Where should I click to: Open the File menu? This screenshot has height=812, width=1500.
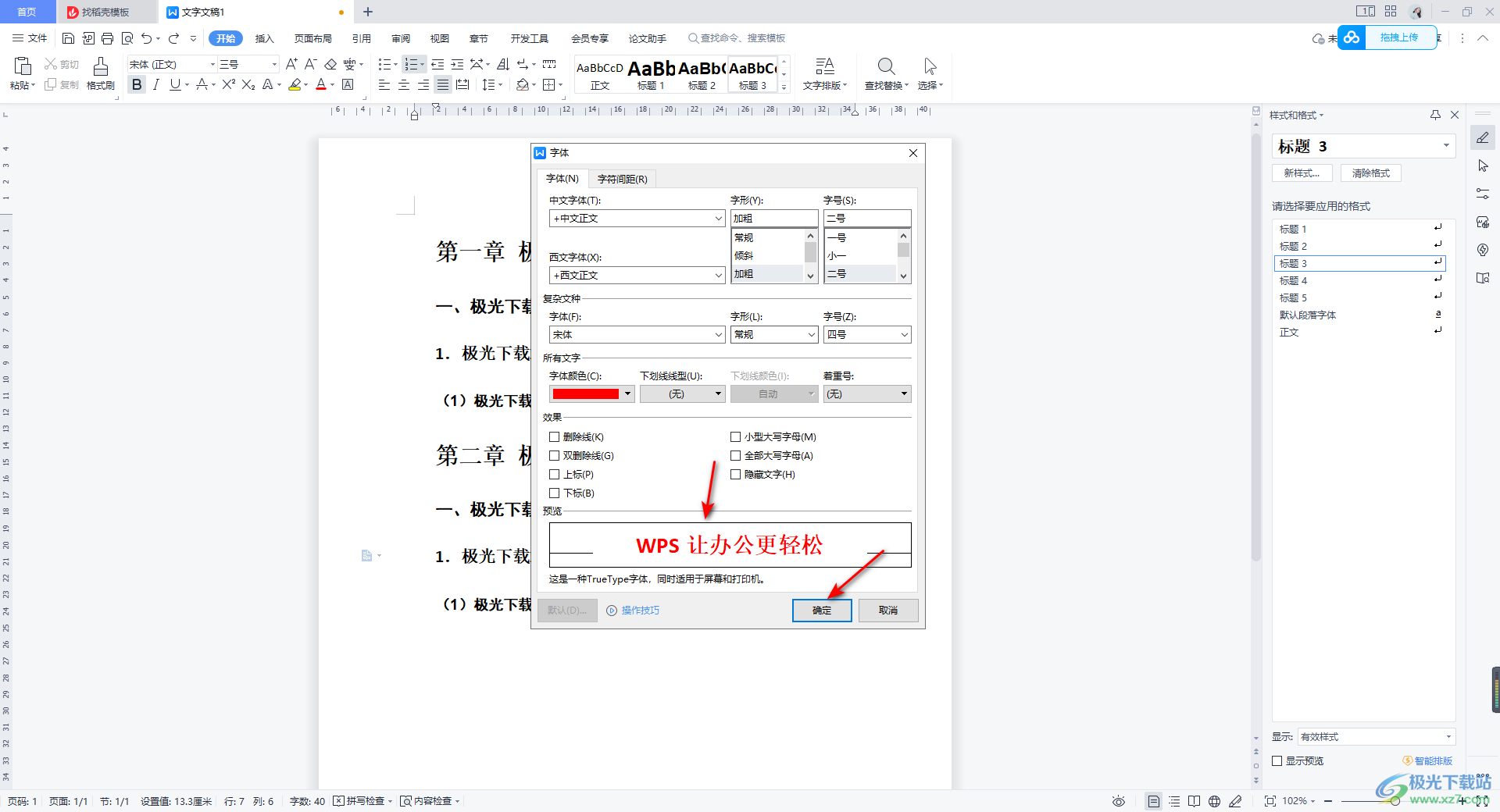[30, 38]
